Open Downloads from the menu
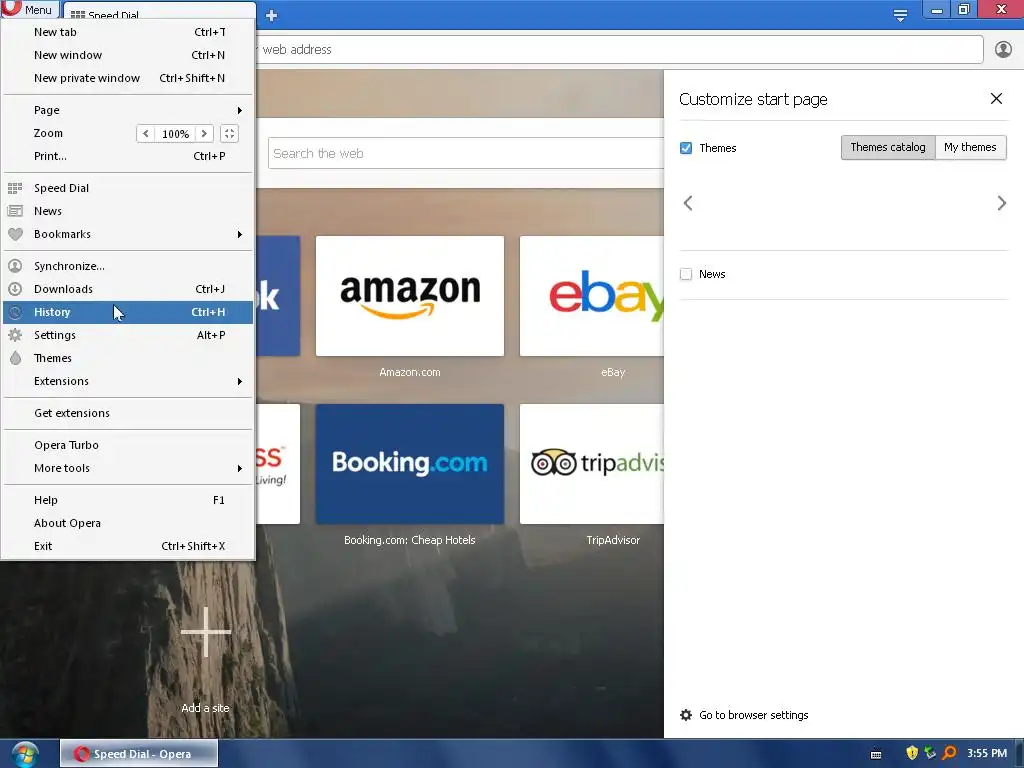Viewport: 1024px width, 768px height. pyautogui.click(x=128, y=289)
